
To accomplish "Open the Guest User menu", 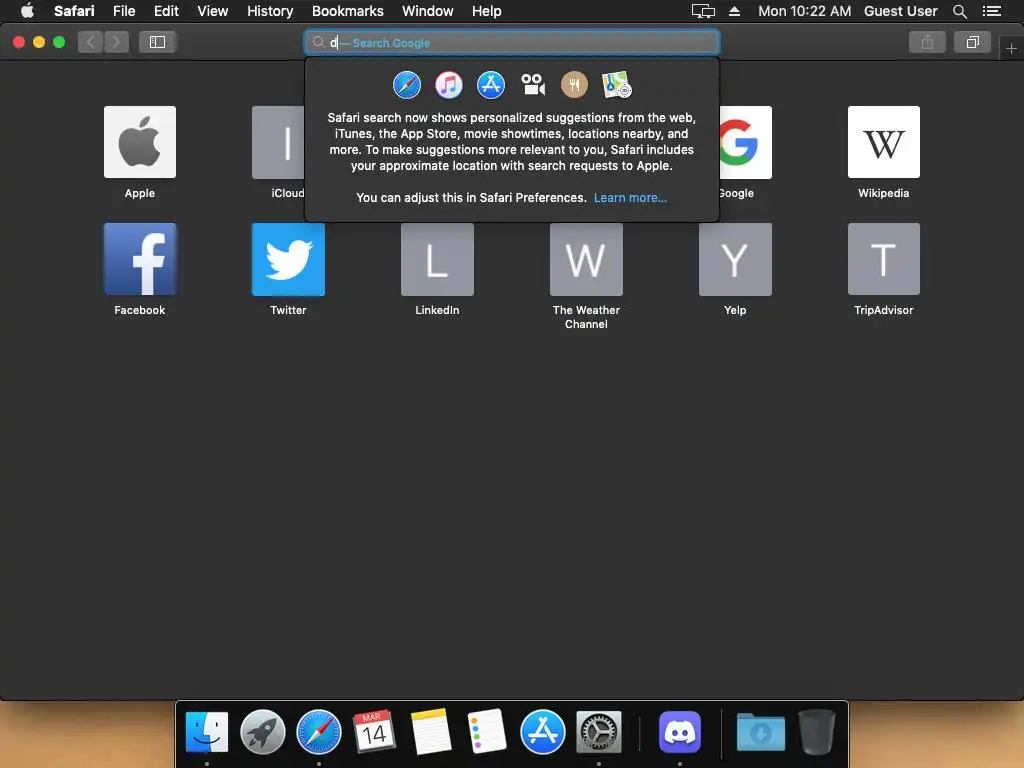I will pos(901,11).
